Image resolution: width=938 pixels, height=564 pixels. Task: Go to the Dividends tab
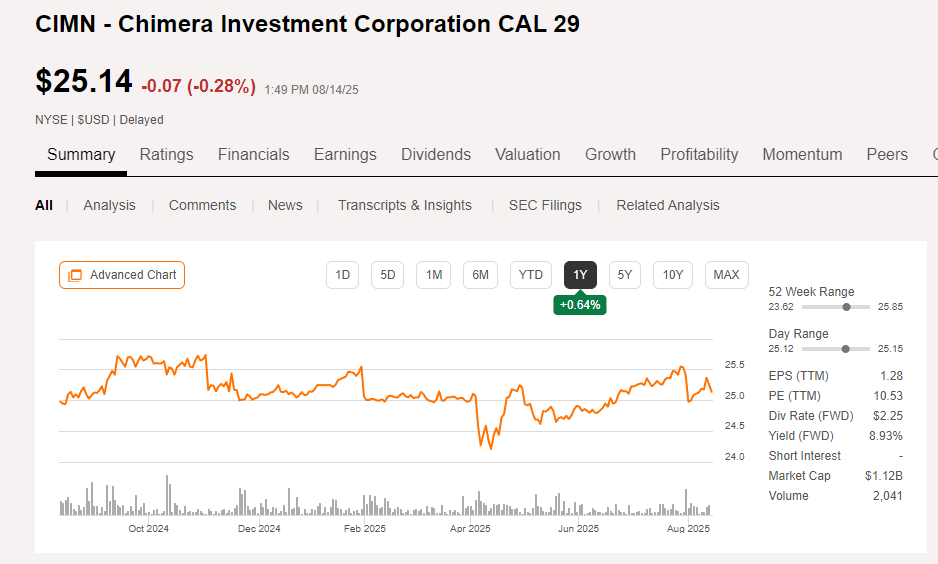436,155
